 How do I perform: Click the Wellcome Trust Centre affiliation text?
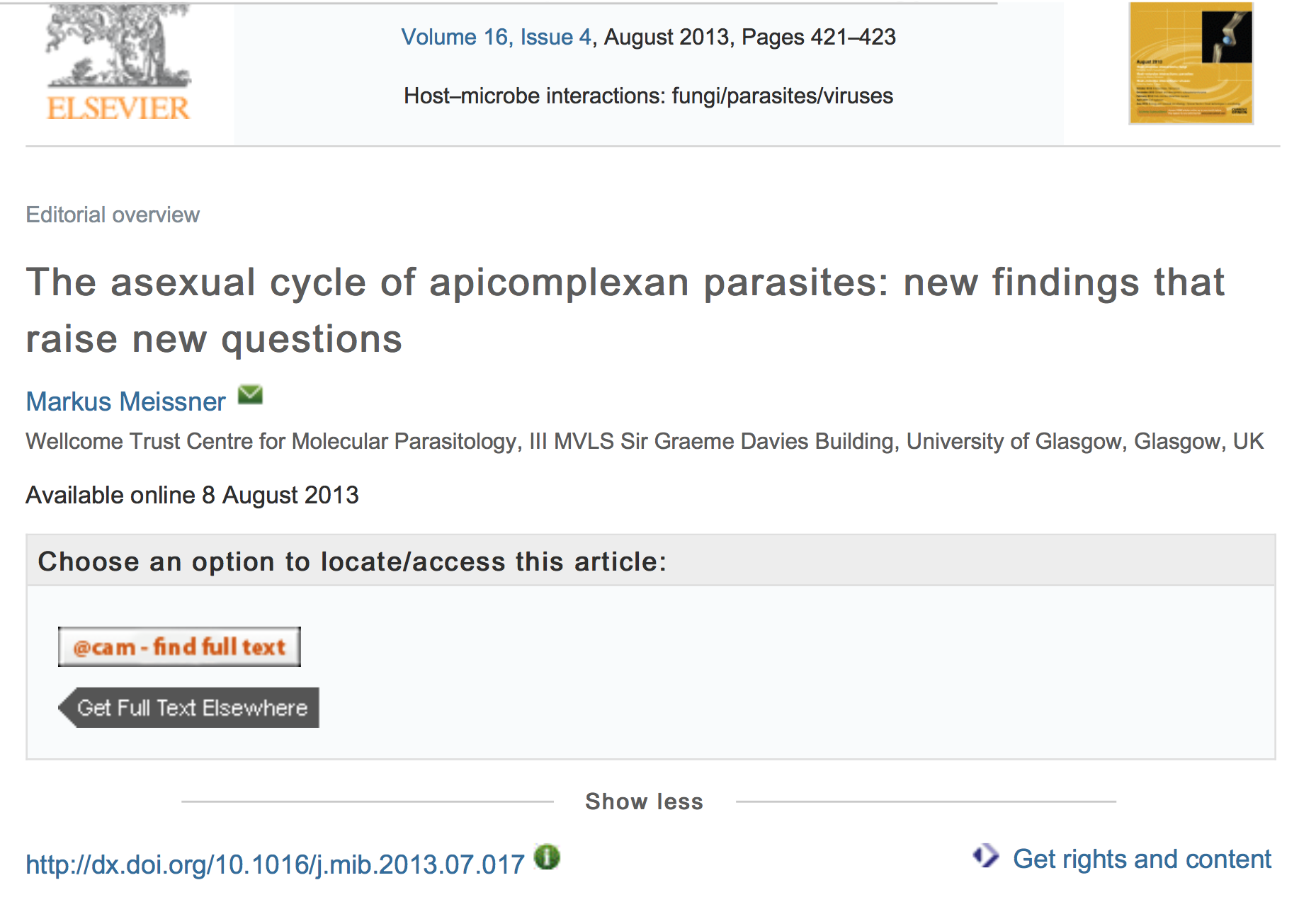(645, 441)
